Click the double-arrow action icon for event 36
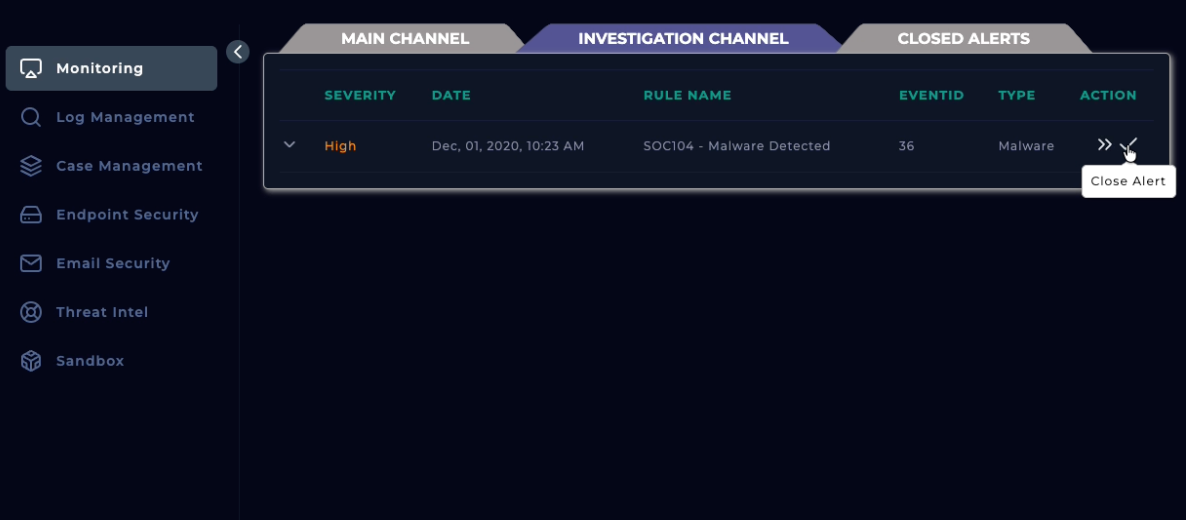Image resolution: width=1186 pixels, height=520 pixels. click(x=1104, y=145)
